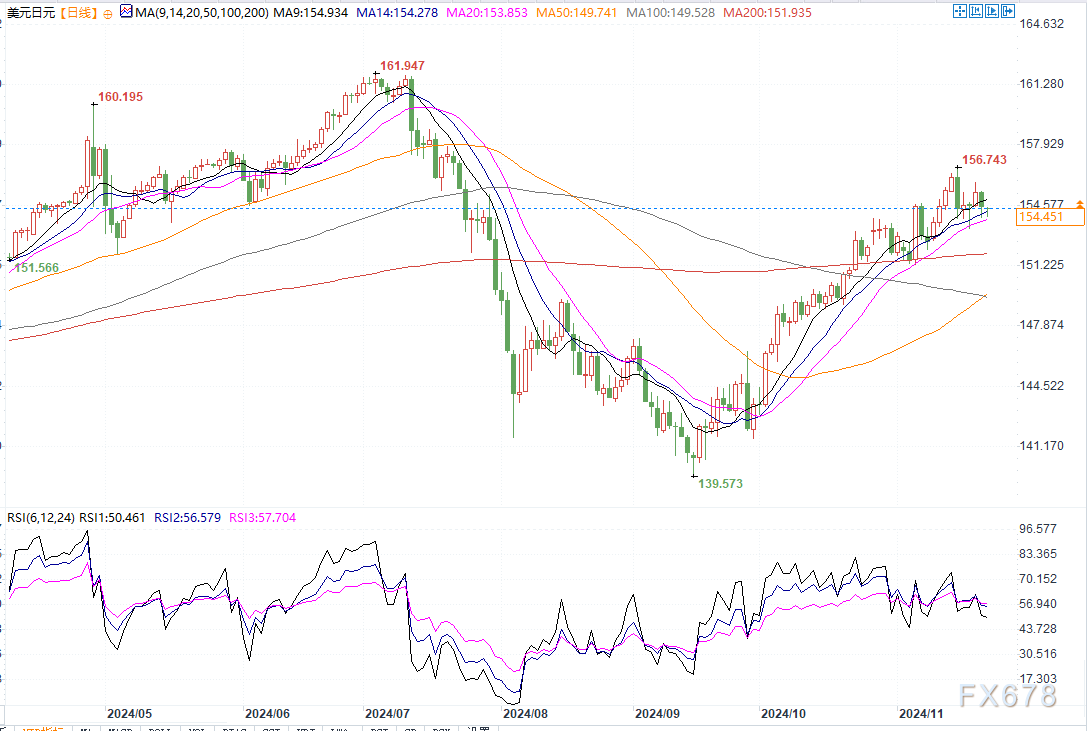Screen dimensions: 1087x731
Task: Click the 161.947 high price label
Action: pyautogui.click(x=402, y=65)
